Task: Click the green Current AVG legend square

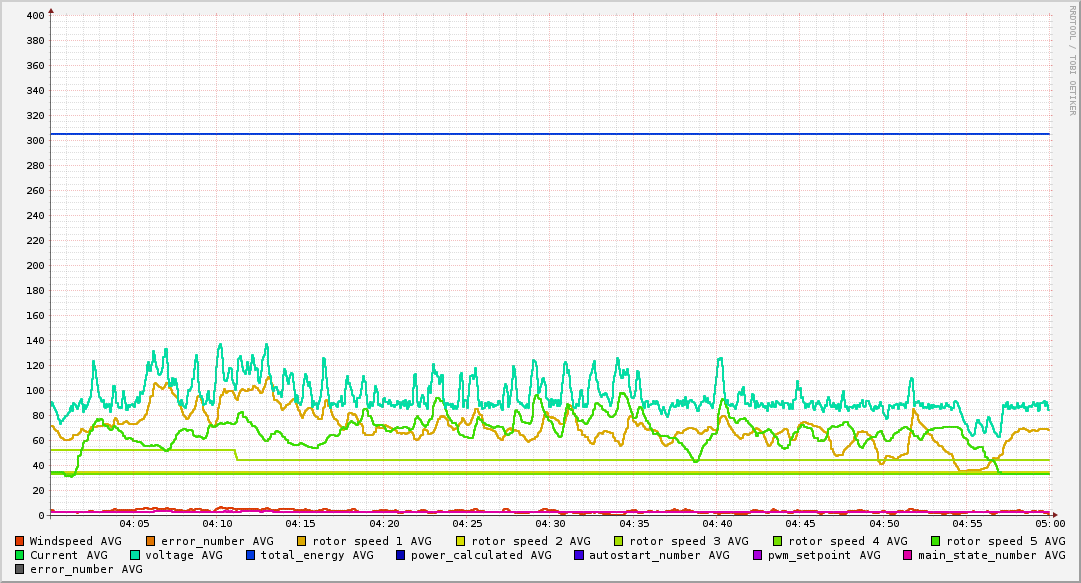Action: (x=20, y=555)
